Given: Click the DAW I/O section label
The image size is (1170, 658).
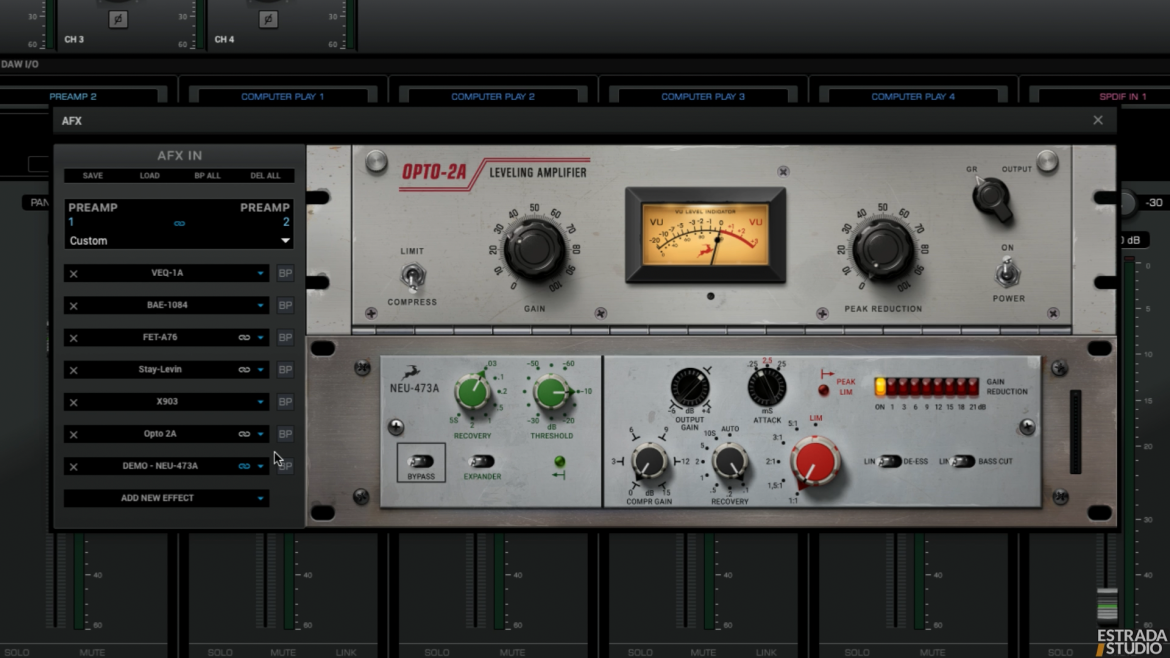Looking at the screenshot, I should tap(20, 64).
